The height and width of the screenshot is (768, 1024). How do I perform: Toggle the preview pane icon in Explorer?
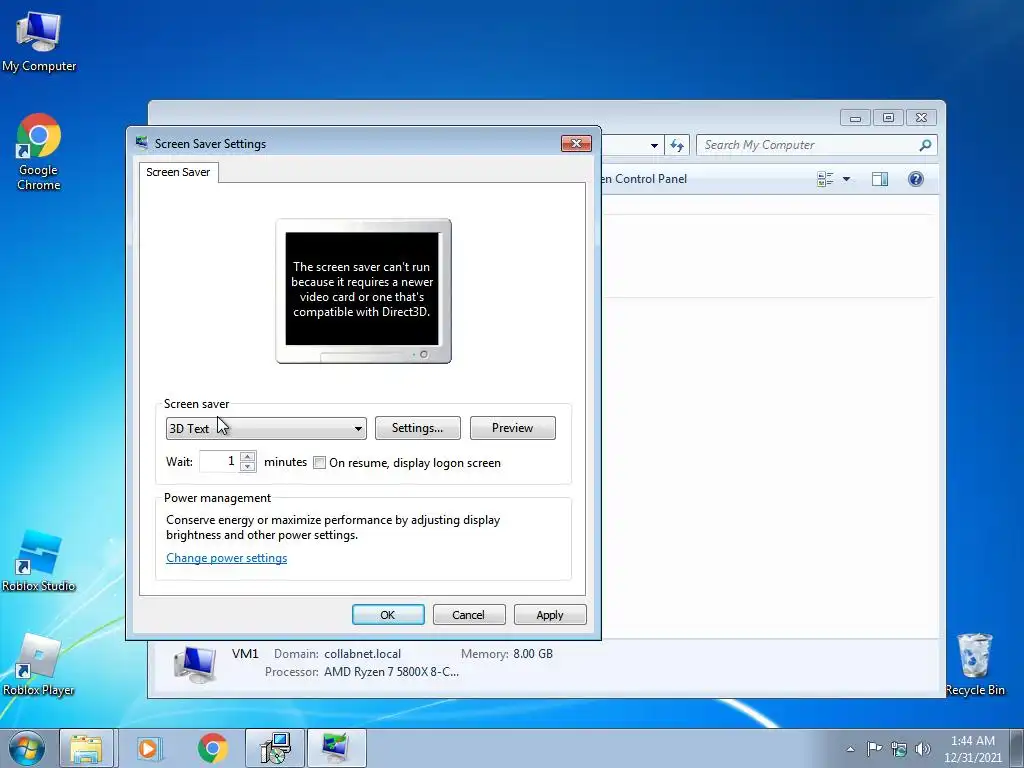click(x=880, y=179)
